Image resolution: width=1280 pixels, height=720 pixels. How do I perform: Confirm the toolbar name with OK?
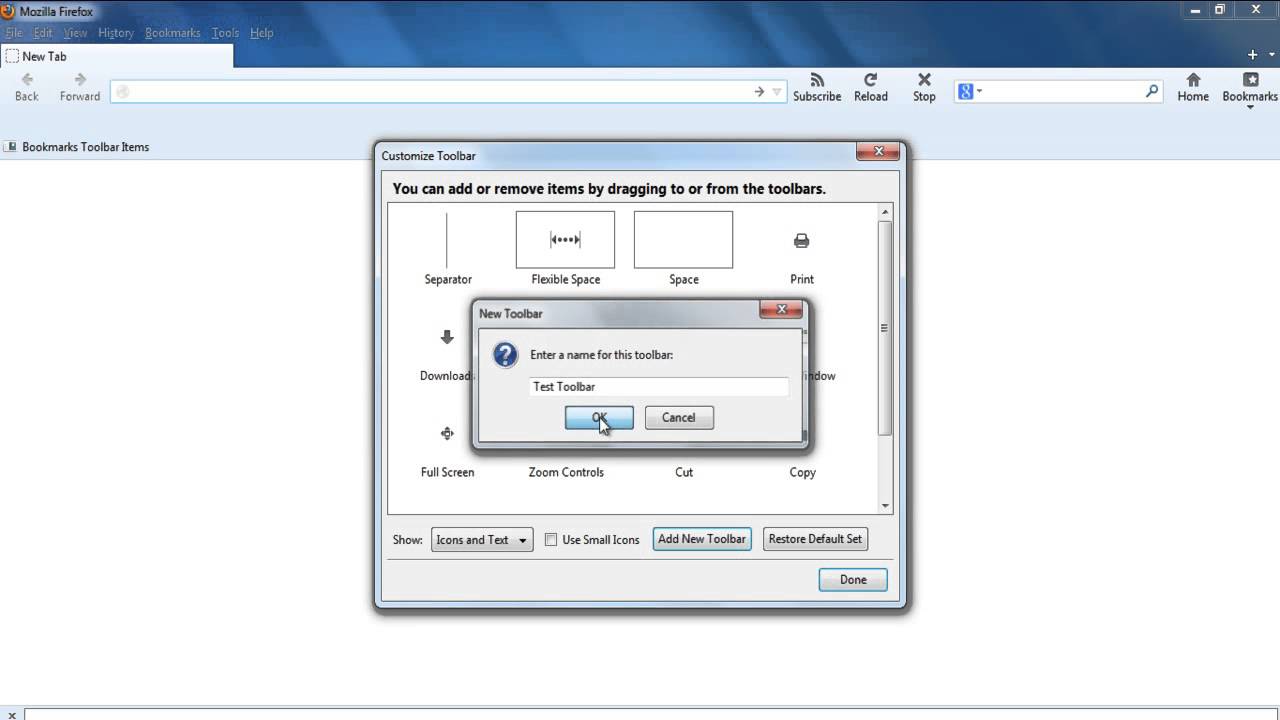[599, 418]
